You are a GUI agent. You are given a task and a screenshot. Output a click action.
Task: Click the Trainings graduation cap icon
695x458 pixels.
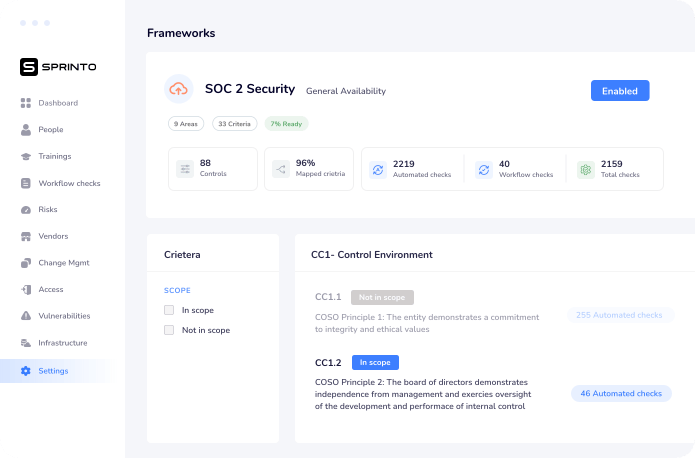coord(26,157)
